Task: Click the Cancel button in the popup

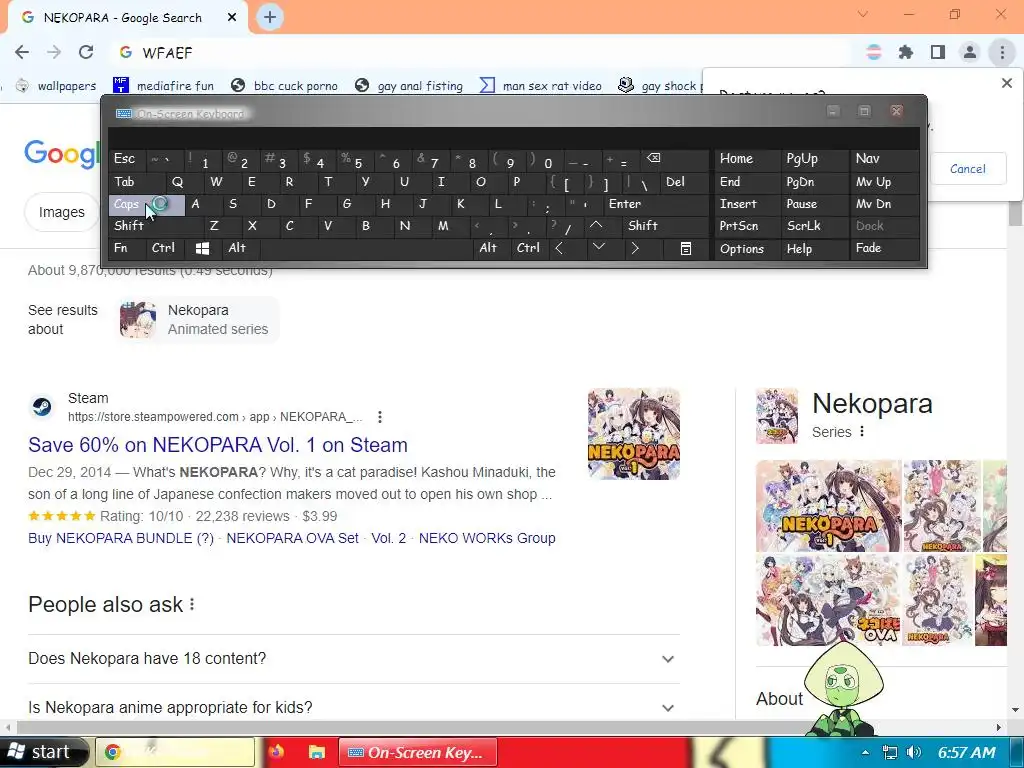Action: 968,168
